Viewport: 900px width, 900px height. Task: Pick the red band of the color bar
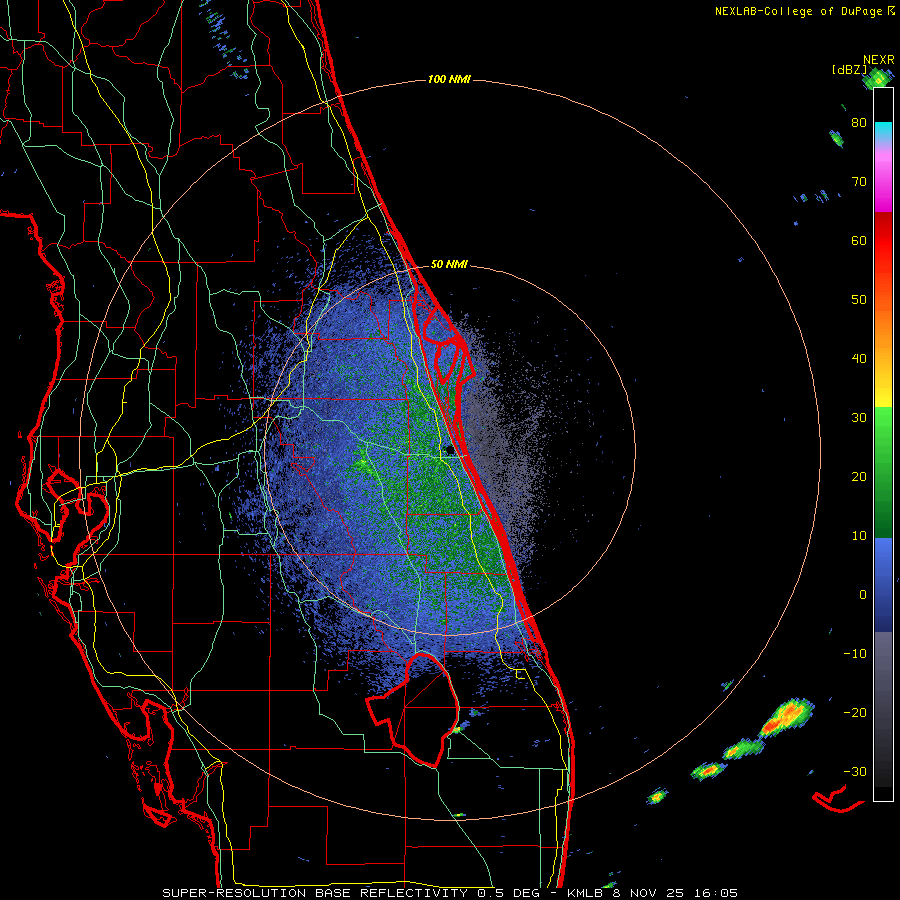[x=883, y=236]
